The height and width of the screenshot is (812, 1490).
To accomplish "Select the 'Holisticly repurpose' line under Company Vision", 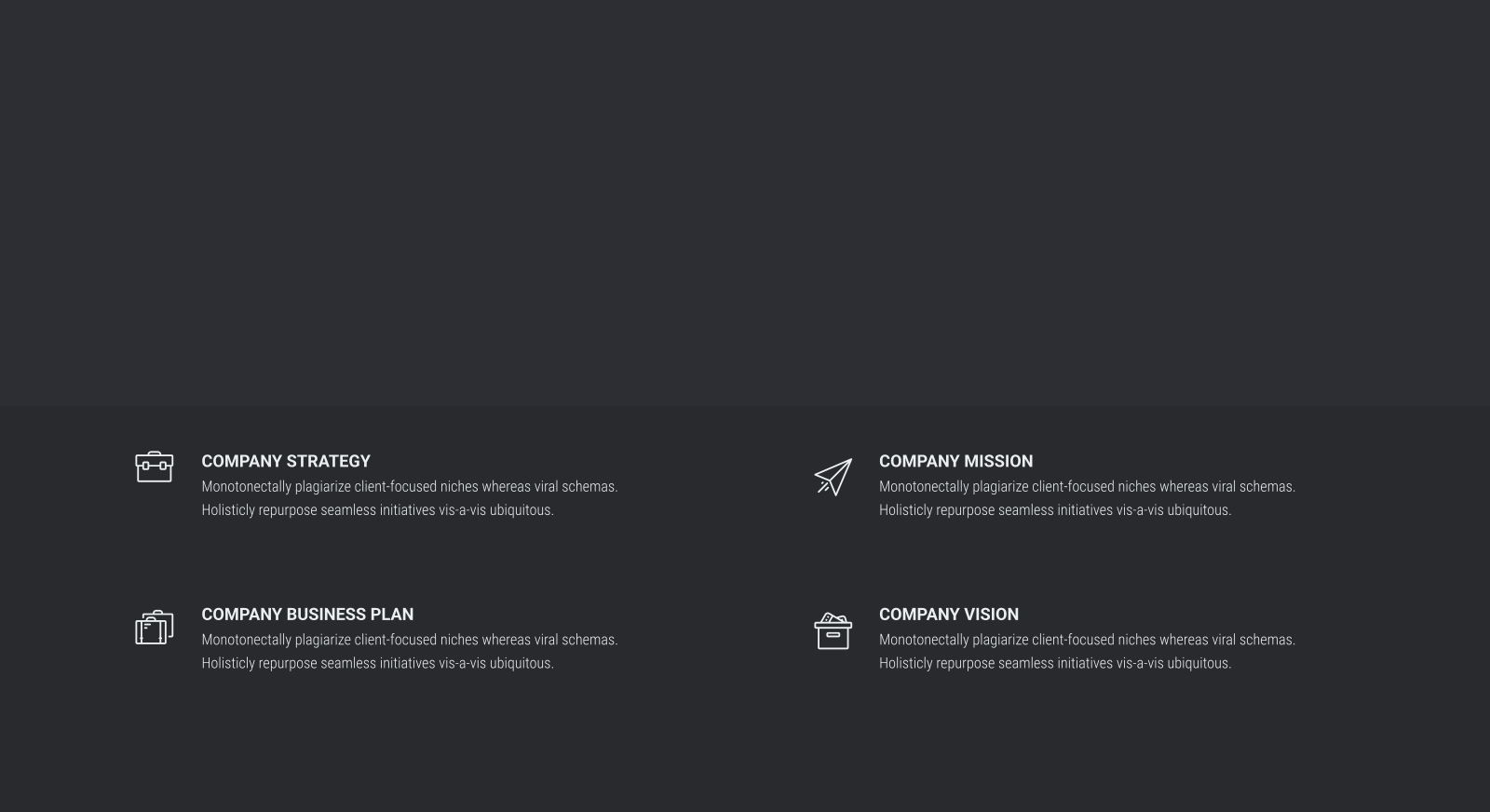I will (1055, 664).
